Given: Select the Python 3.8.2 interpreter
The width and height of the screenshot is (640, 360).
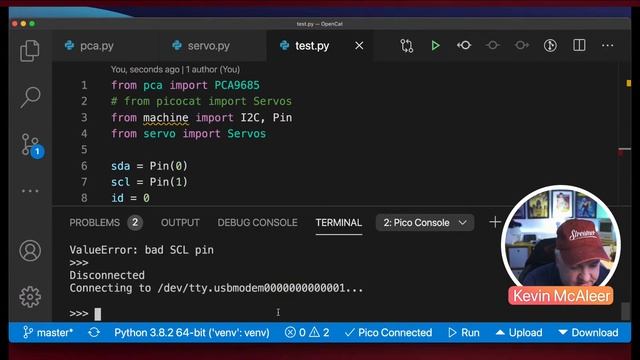Looking at the screenshot, I should click(192, 333).
